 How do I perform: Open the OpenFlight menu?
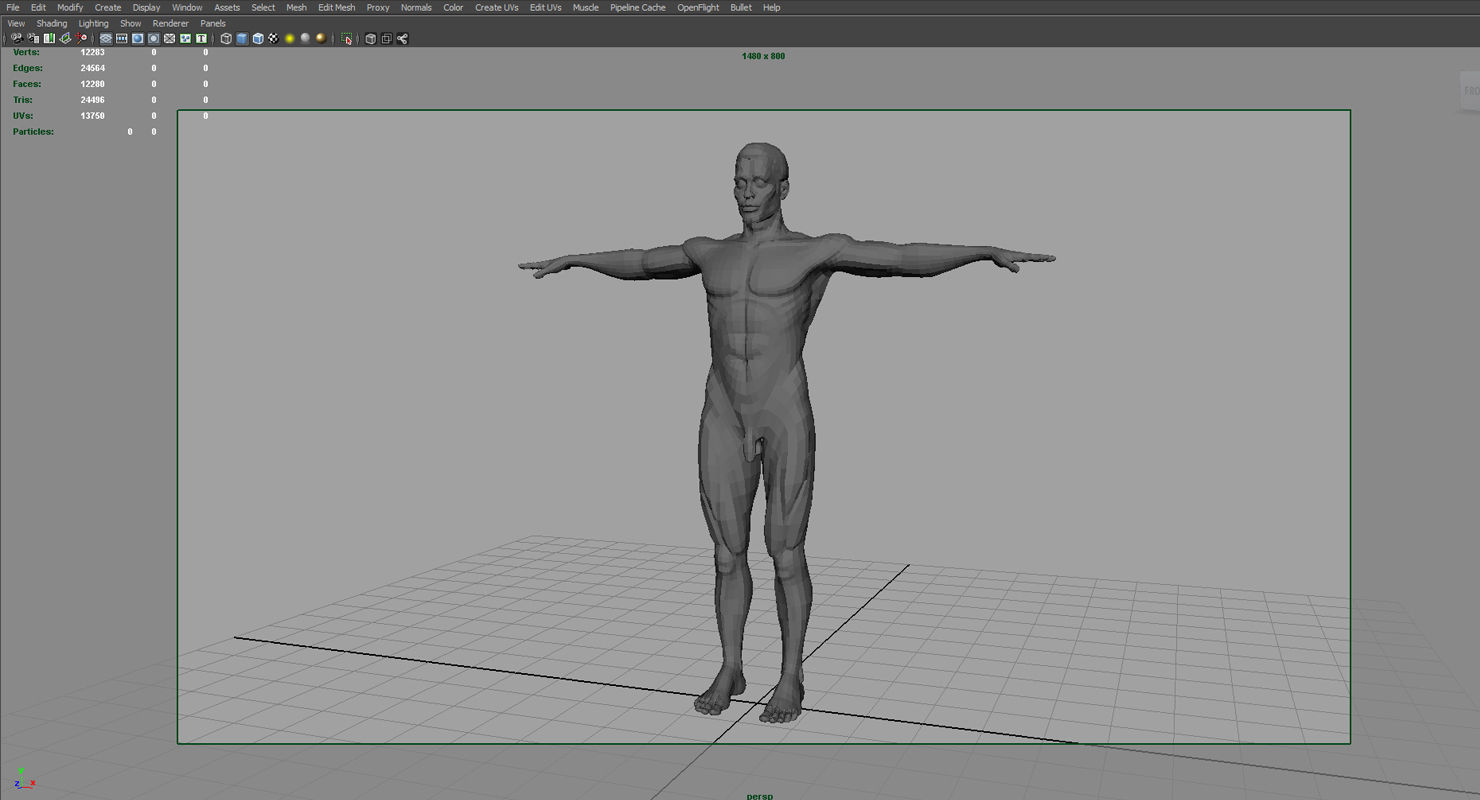click(698, 7)
